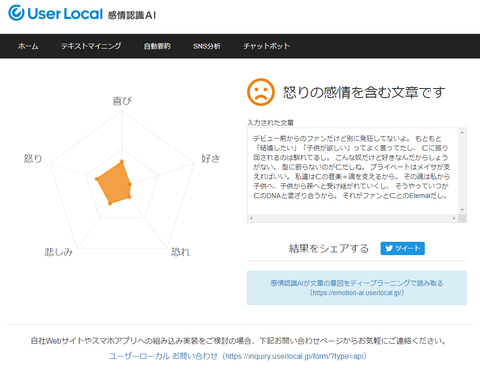The image size is (480, 376).
Task: Open the ホーム menu item
Action: tap(28, 46)
